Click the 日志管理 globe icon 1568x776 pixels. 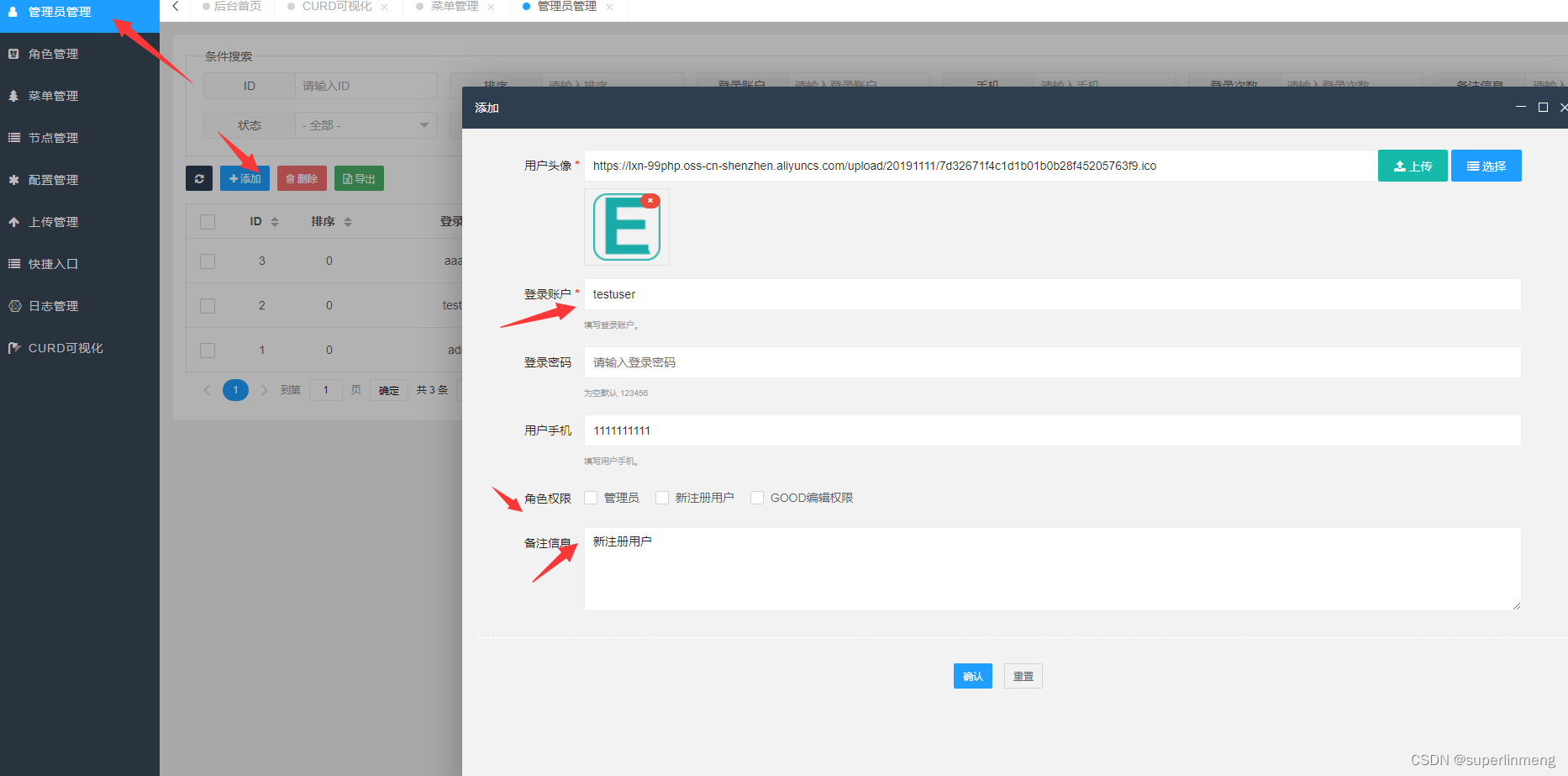pos(14,306)
